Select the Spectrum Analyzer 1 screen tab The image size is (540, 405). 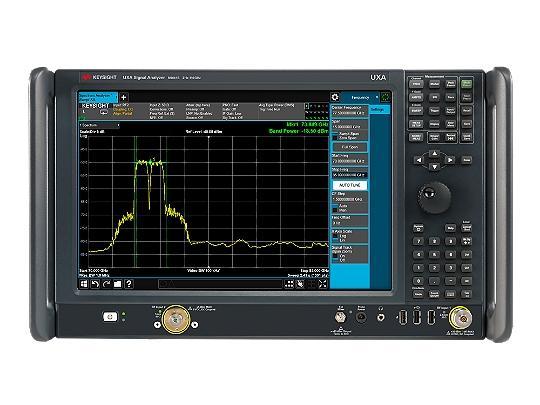(98, 97)
